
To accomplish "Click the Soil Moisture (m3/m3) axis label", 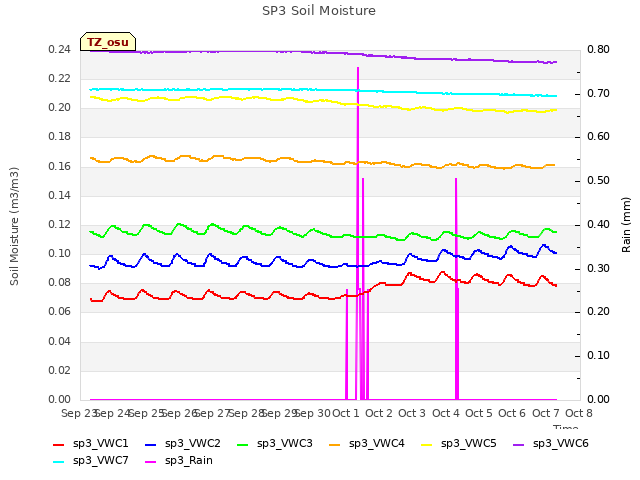I will coord(14,226).
